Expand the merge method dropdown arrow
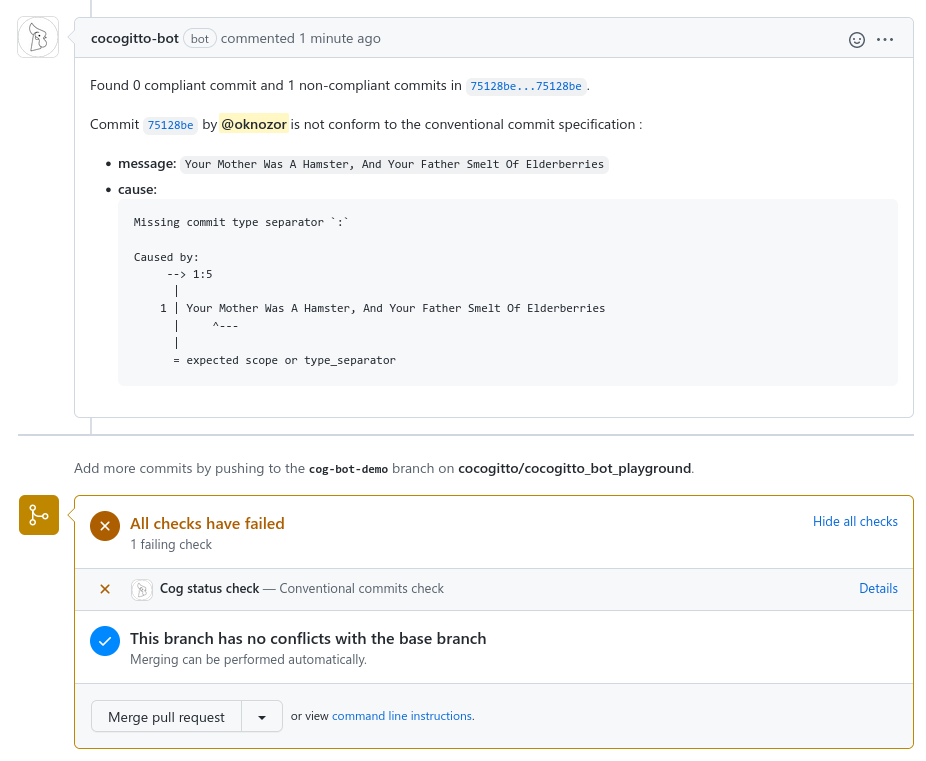This screenshot has width=926, height=761. pos(262,717)
